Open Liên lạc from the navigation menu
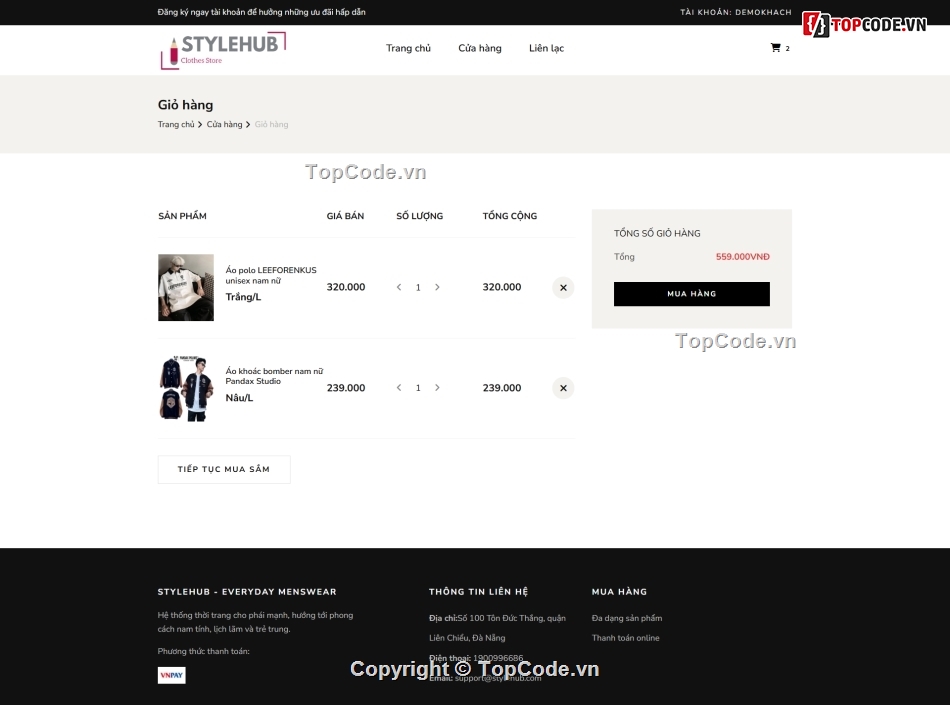Viewport: 950px width, 705px height. coord(546,47)
